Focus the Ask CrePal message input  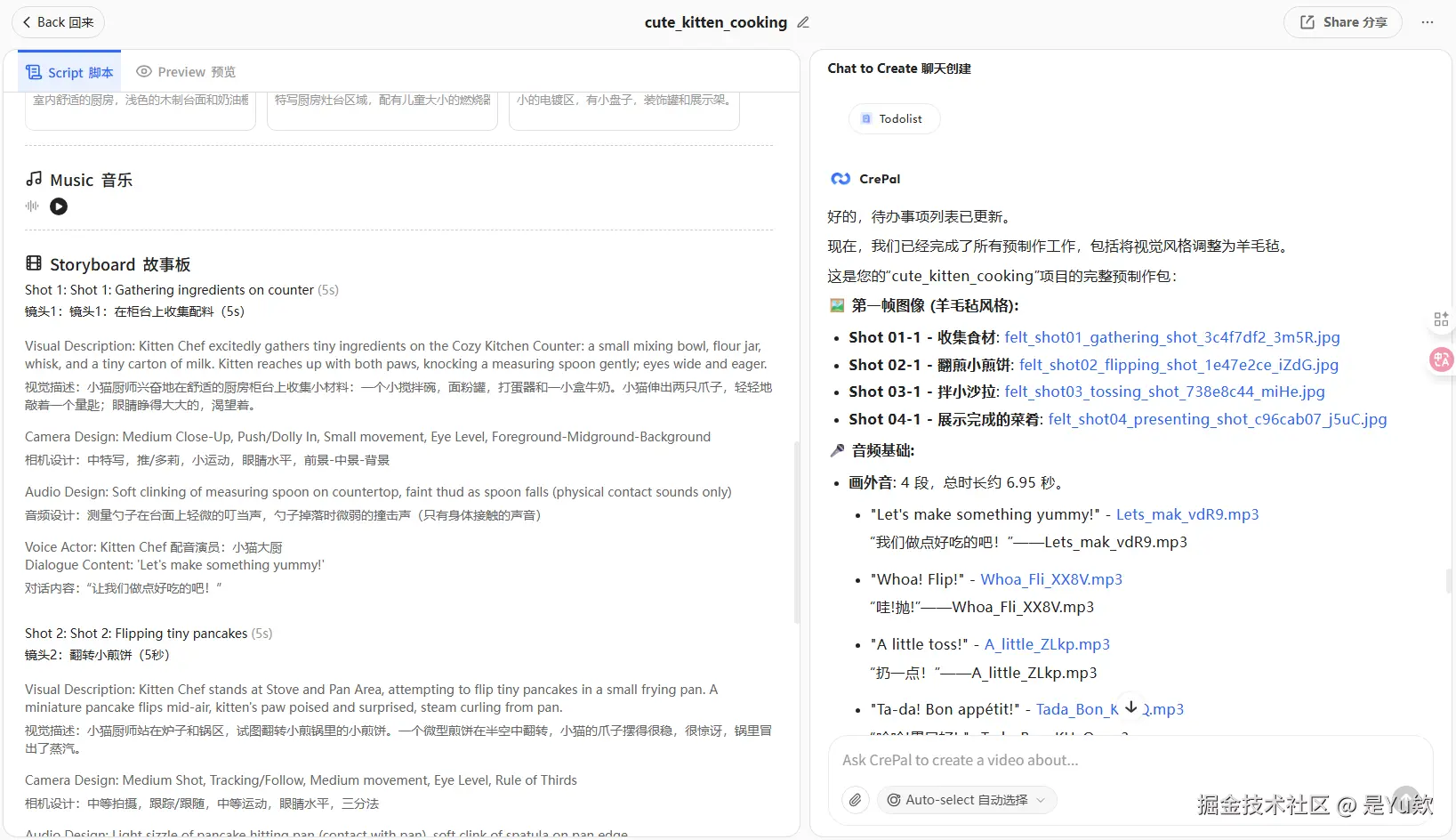tap(1130, 760)
